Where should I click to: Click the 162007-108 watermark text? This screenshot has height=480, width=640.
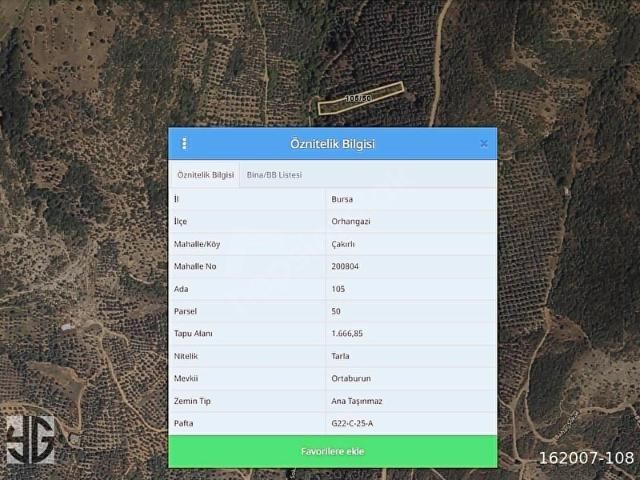coord(586,457)
